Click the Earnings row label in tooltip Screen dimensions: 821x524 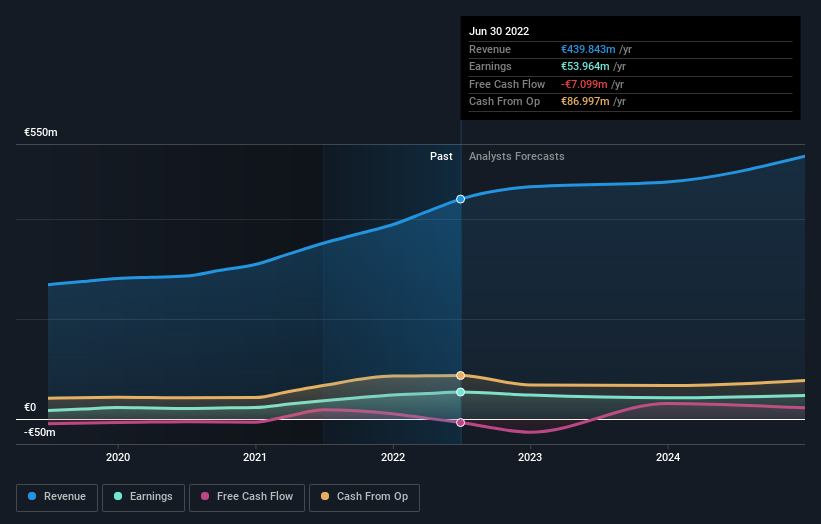click(490, 66)
